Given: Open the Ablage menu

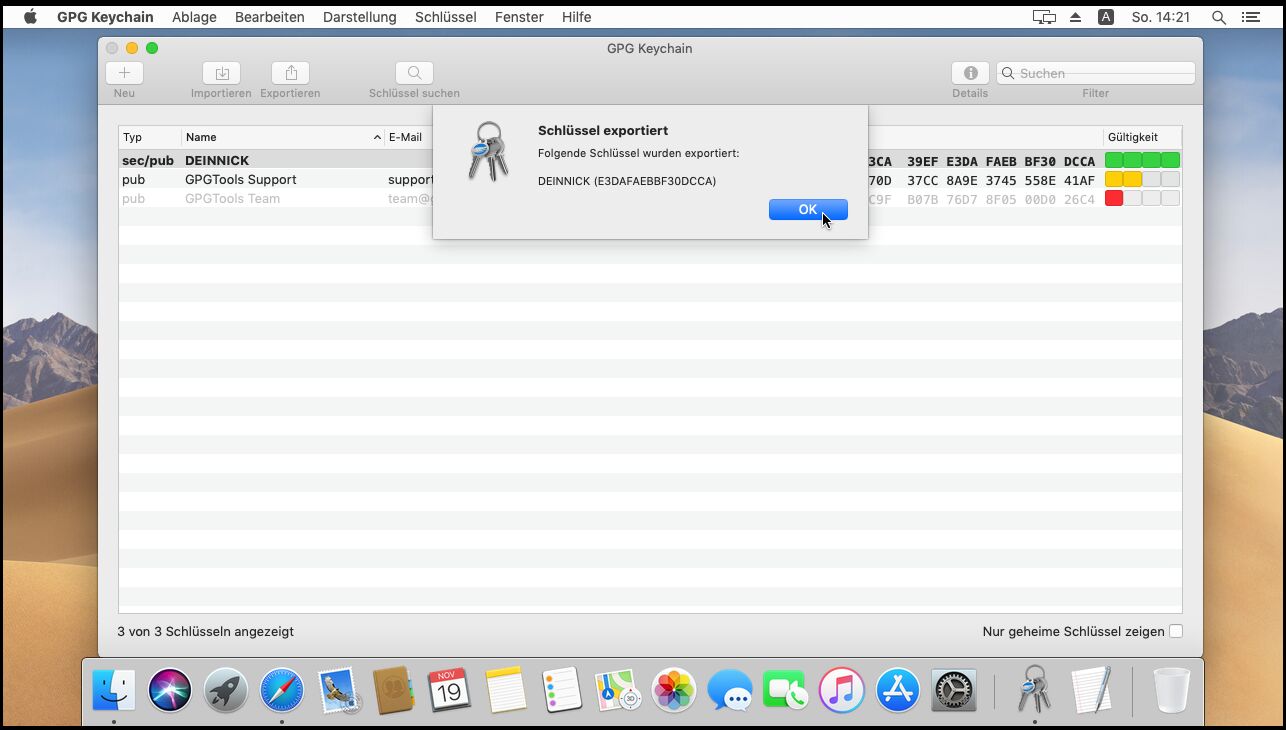Looking at the screenshot, I should click(x=194, y=17).
